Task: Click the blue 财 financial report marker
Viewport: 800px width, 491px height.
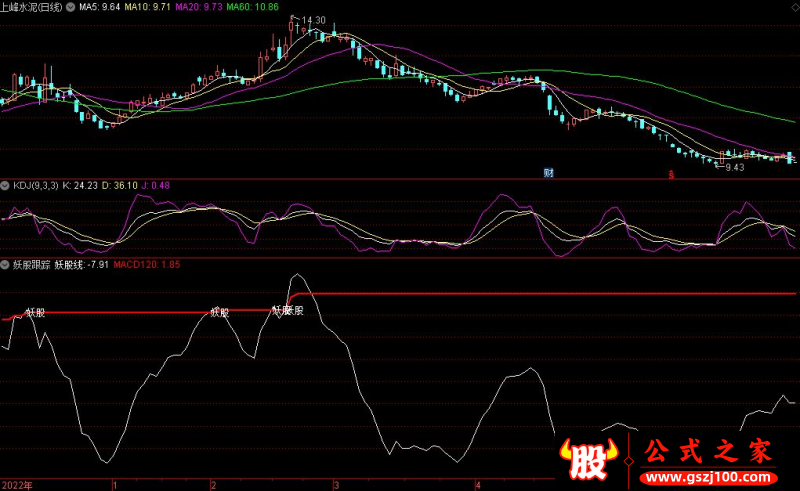Action: click(549, 173)
